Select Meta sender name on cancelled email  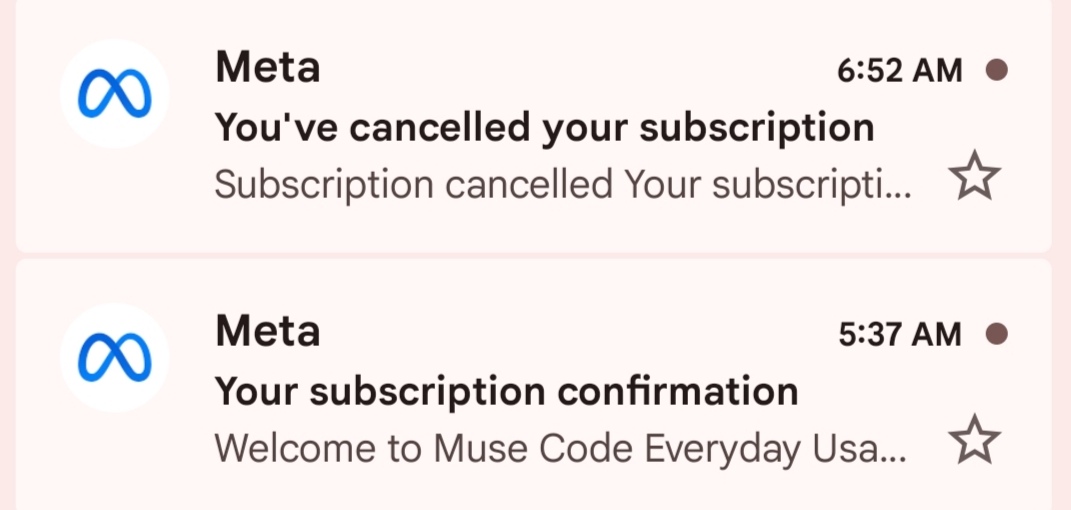tap(268, 68)
